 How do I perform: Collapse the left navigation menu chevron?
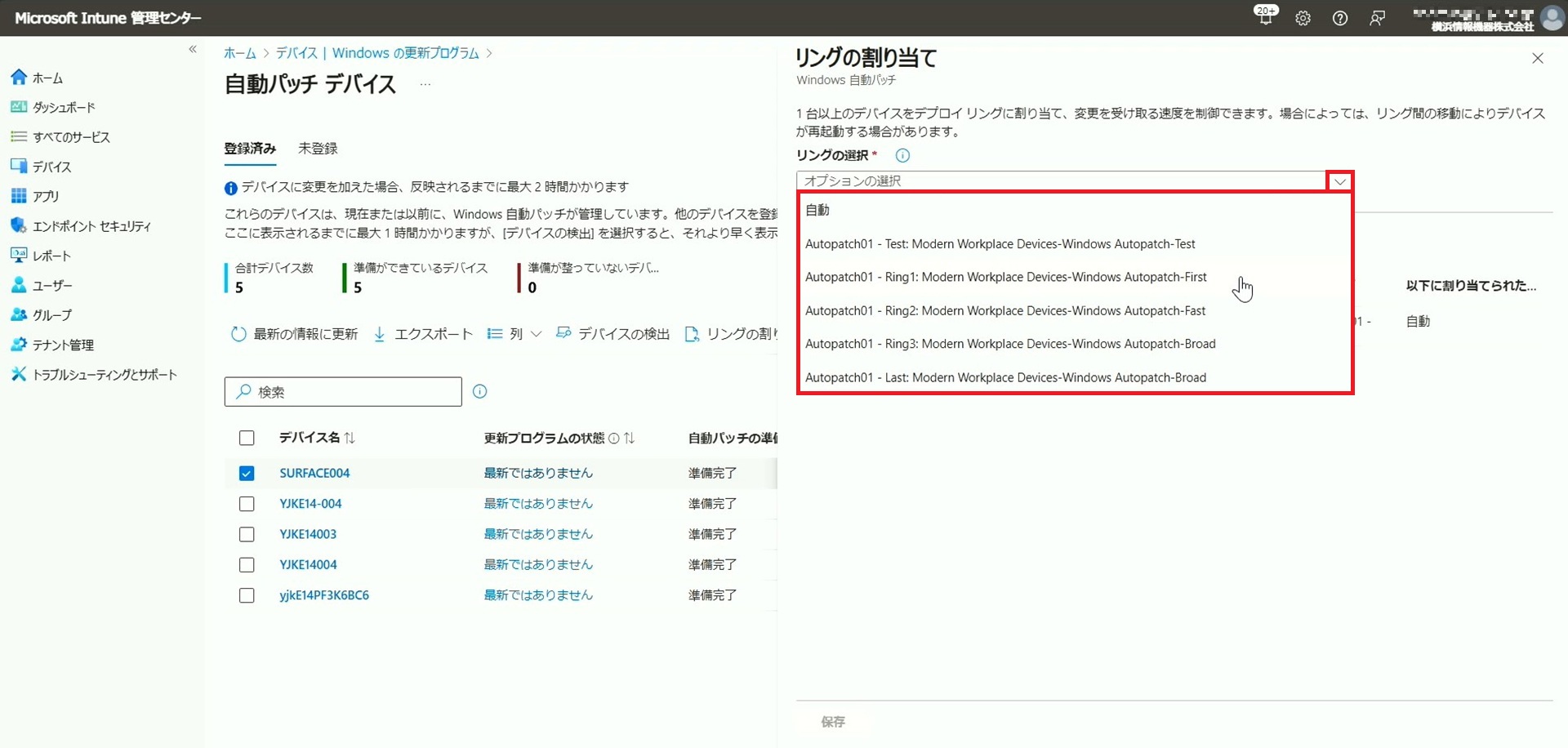point(193,49)
